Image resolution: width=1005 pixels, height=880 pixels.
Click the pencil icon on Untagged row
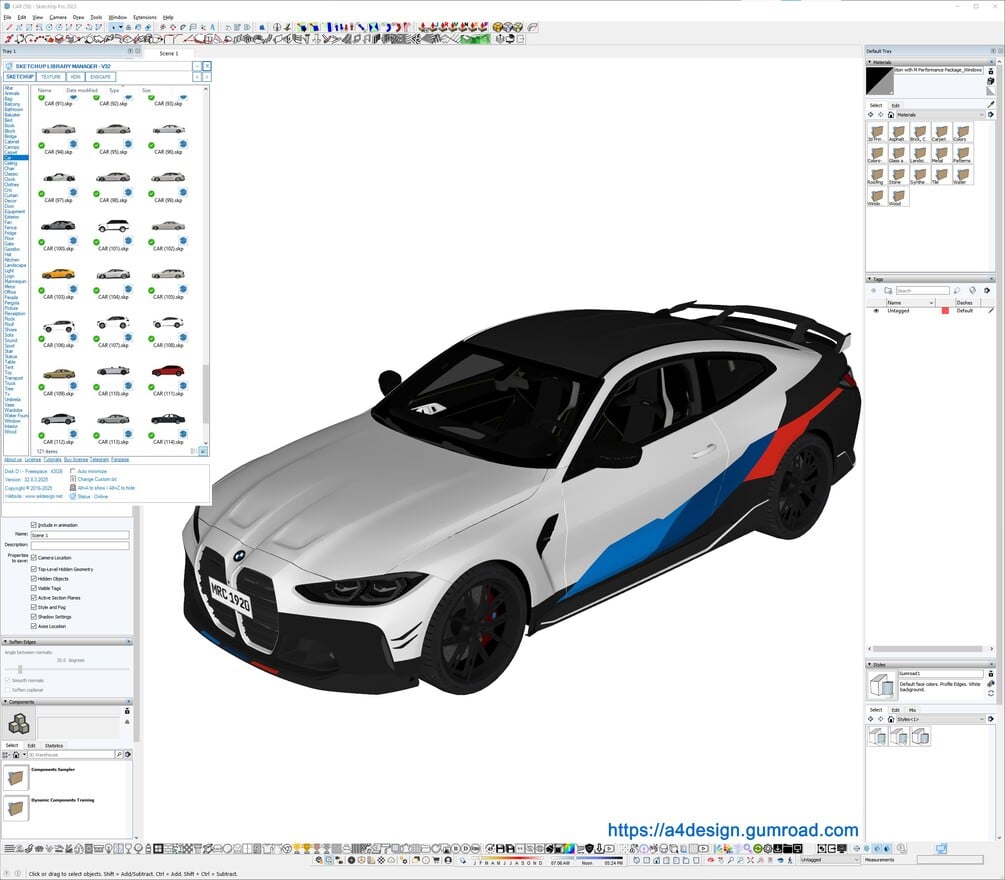click(x=991, y=311)
